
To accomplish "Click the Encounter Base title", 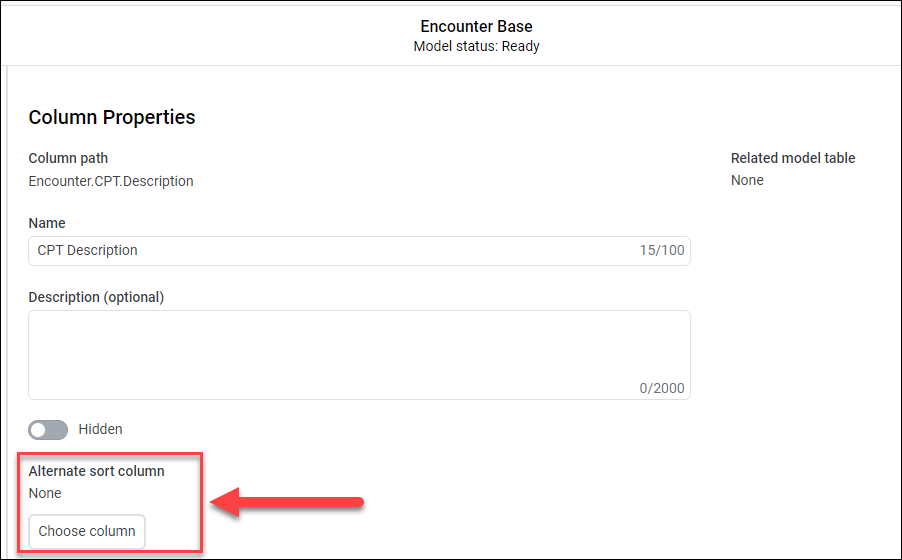I will click(x=476, y=26).
